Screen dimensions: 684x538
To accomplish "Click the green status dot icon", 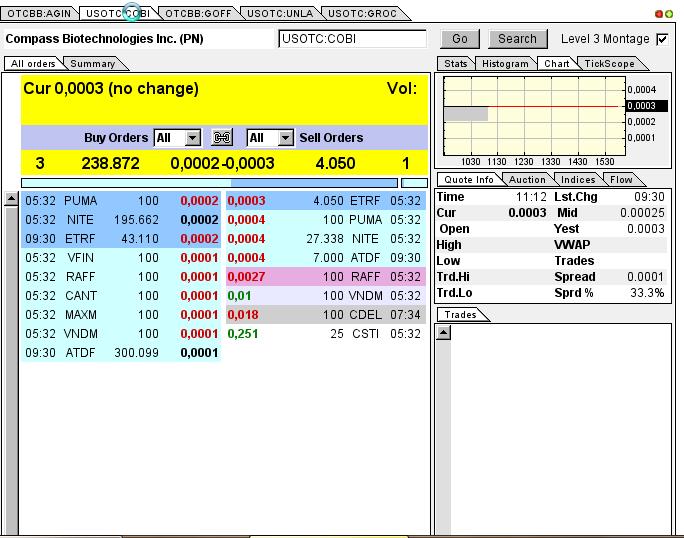I will pos(668,14).
